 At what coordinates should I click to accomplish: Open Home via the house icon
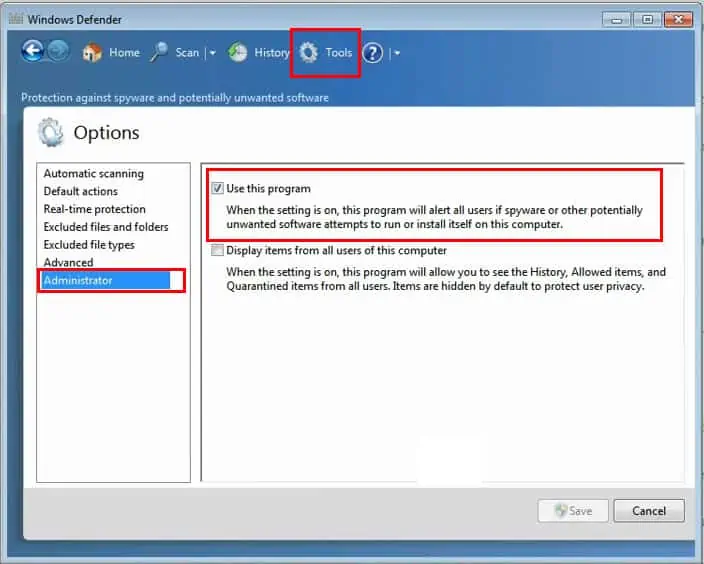(x=92, y=53)
